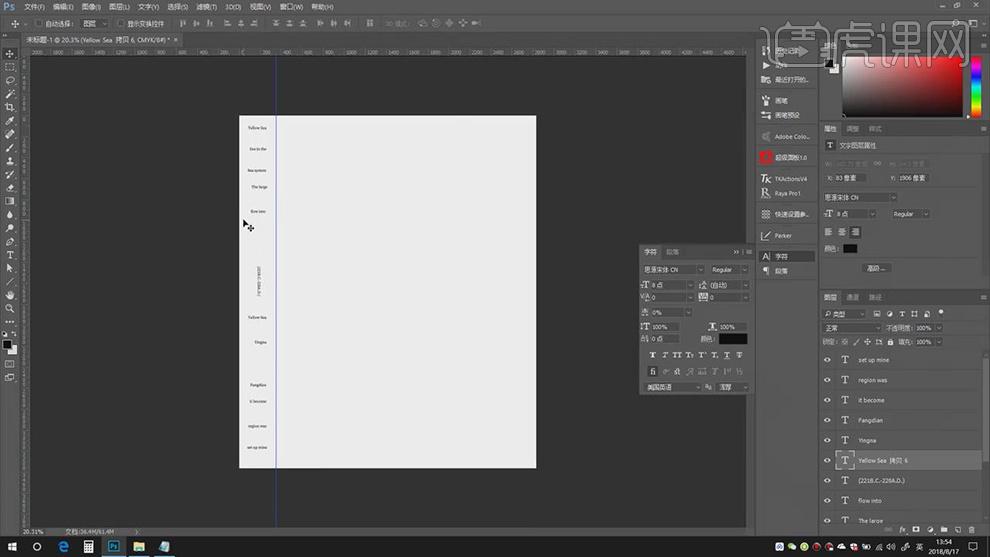This screenshot has height=557, width=990.
Task: Select the Eraser tool
Action: coord(9,188)
